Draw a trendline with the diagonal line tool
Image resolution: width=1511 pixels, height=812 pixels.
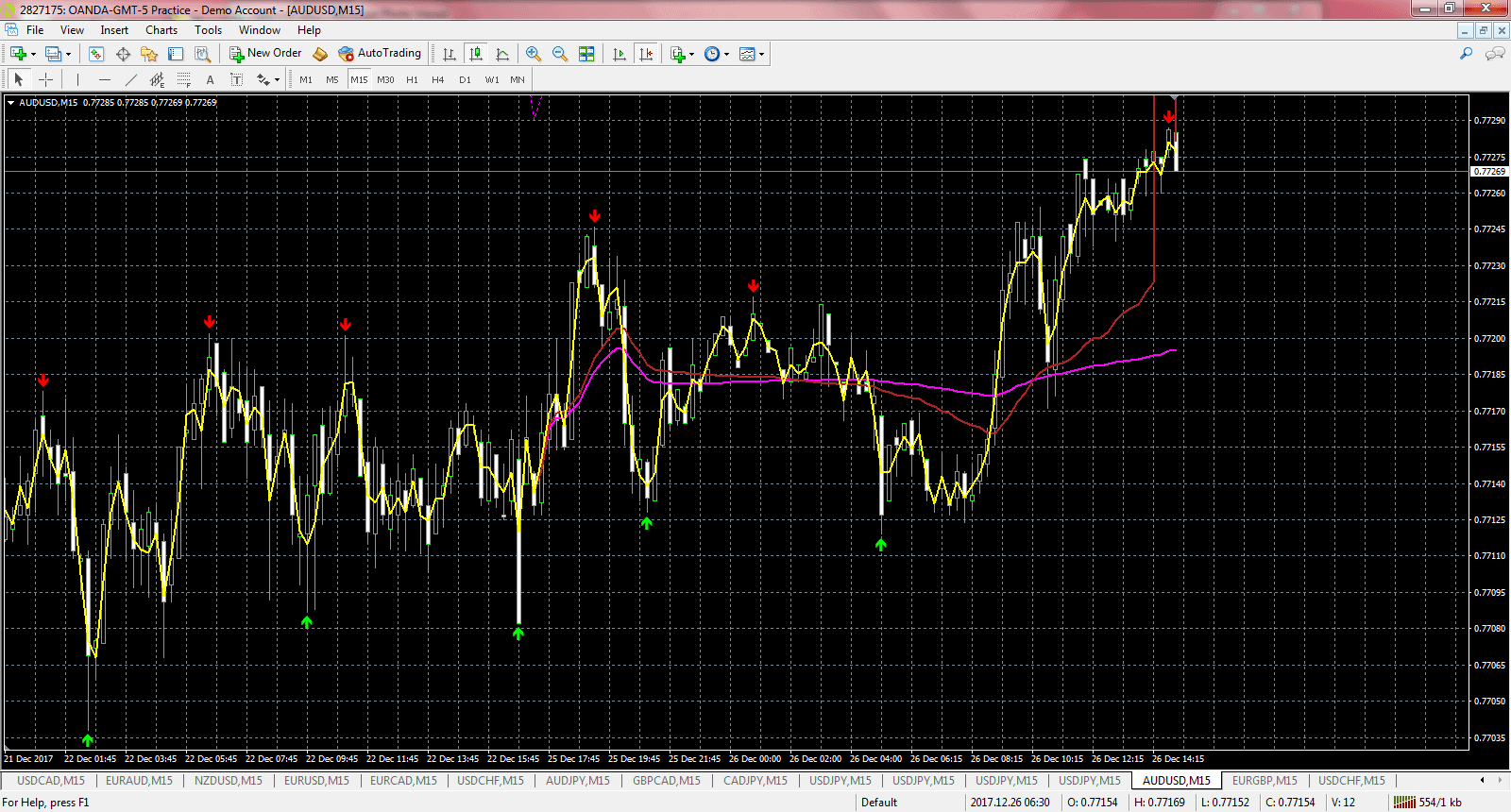(131, 80)
